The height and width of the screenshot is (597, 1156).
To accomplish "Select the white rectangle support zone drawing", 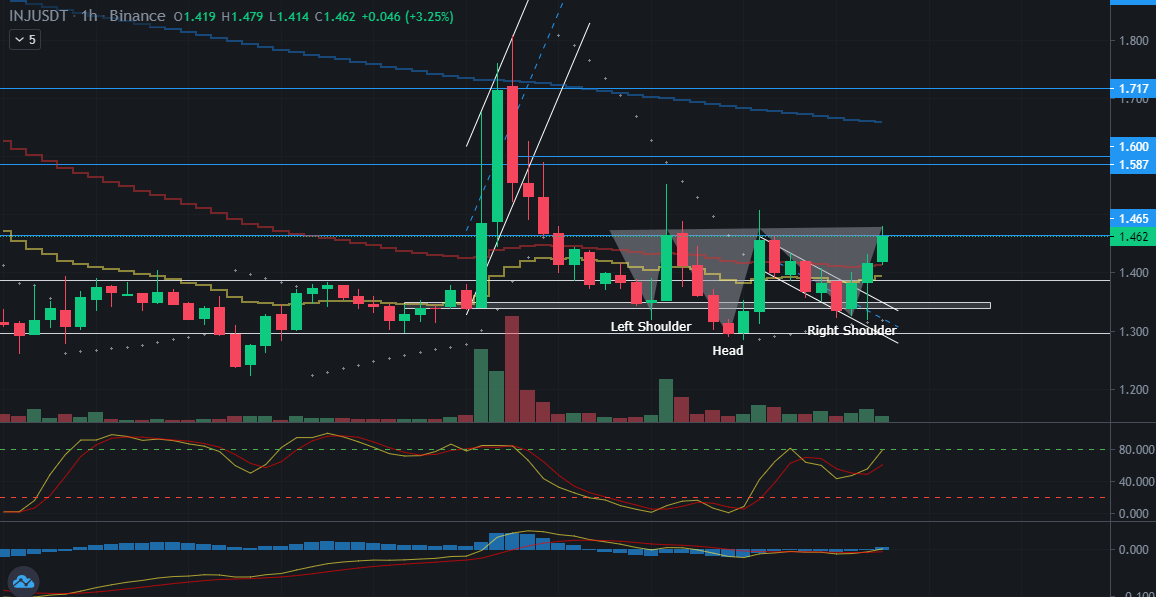I will [697, 305].
